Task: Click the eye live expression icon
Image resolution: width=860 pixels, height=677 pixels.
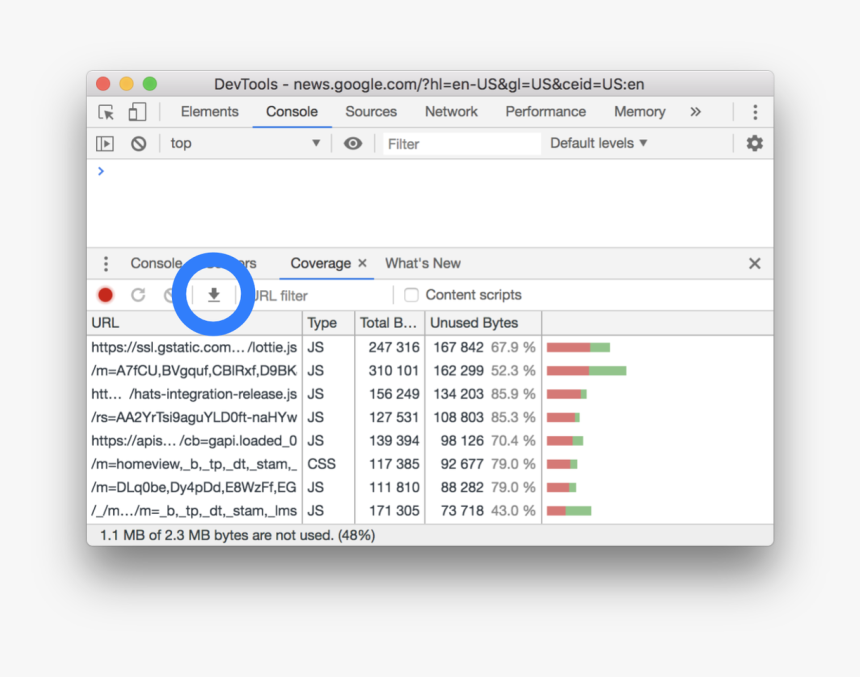Action: pos(353,143)
